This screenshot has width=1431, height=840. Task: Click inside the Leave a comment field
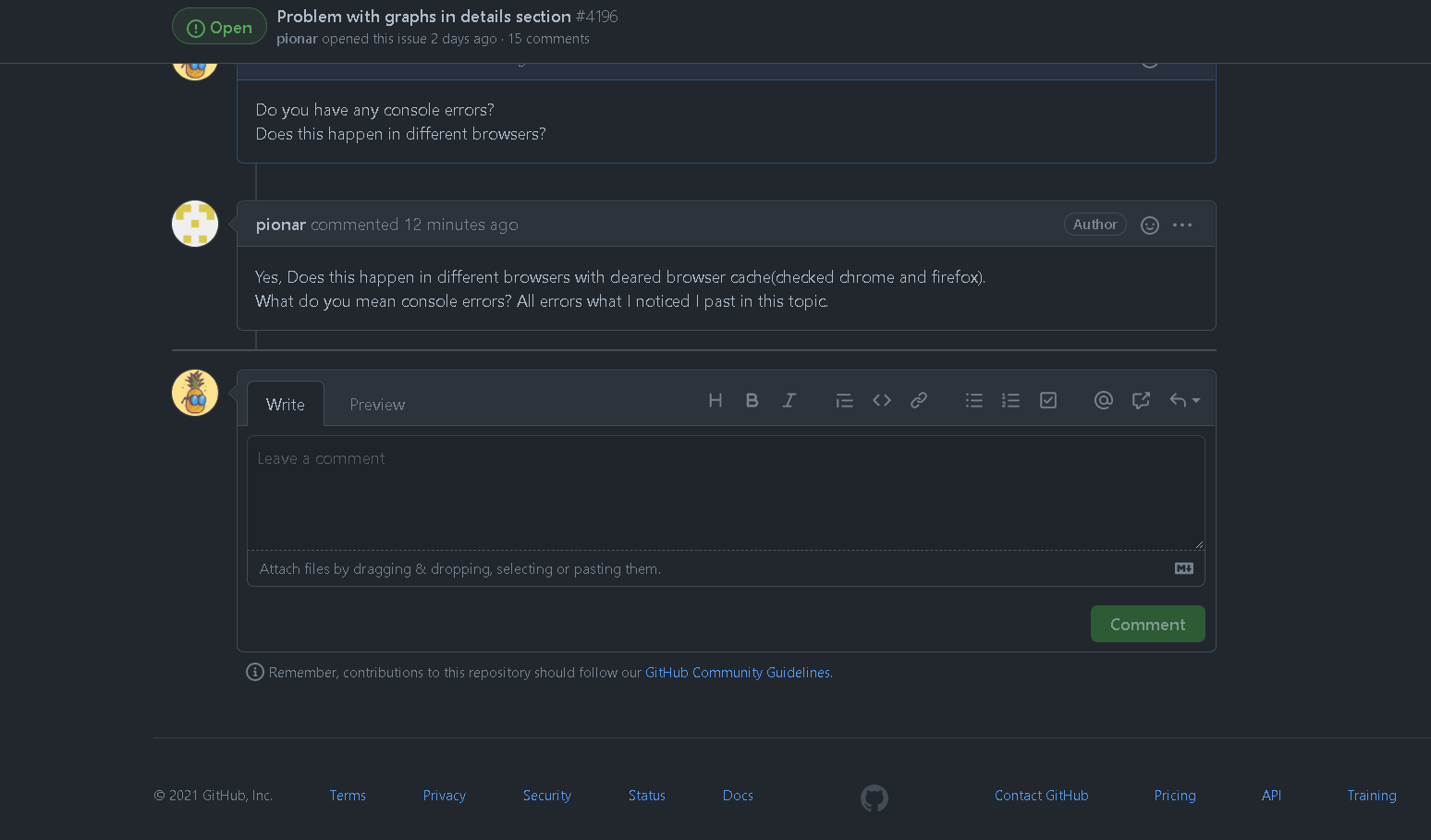(x=726, y=490)
